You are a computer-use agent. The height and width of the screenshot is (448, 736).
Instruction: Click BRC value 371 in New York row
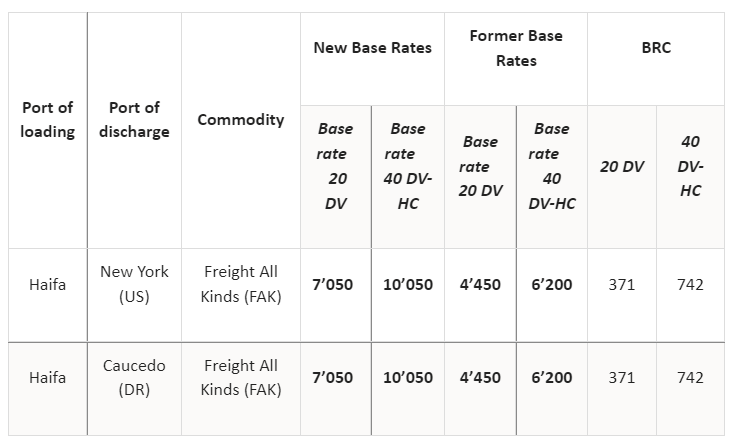(621, 284)
